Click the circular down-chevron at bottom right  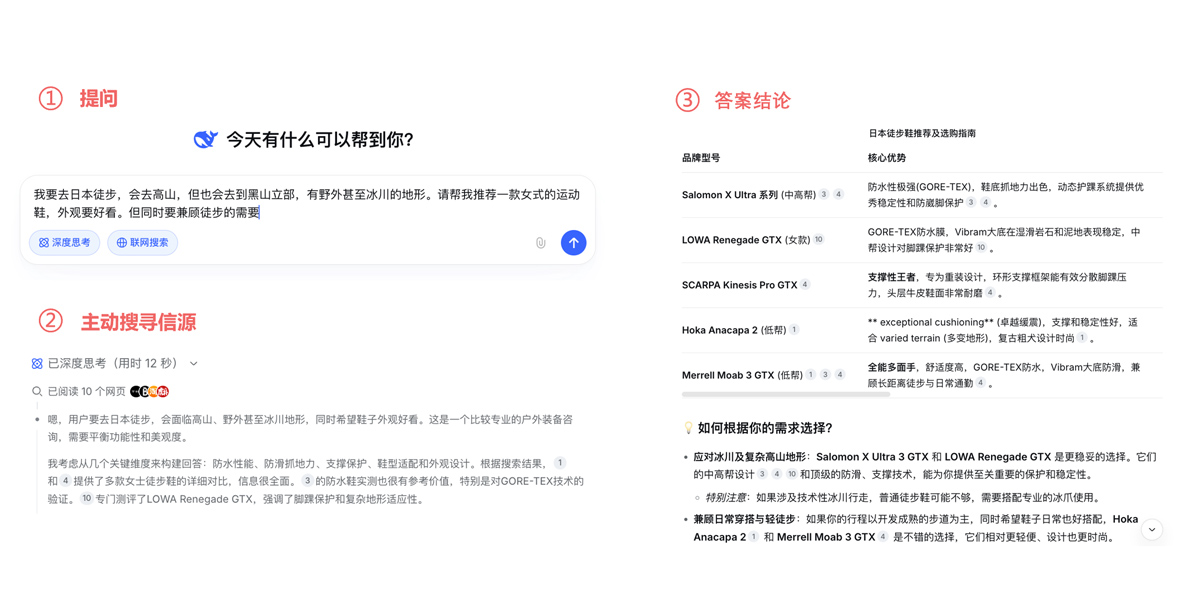coord(1151,530)
